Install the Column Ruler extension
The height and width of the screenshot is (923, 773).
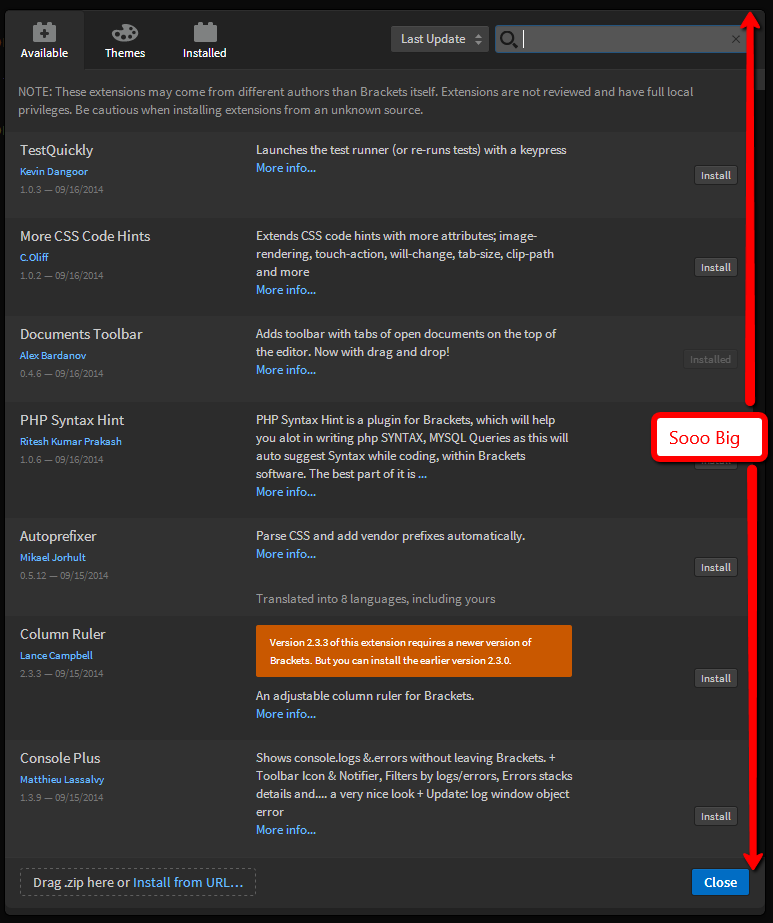tap(715, 678)
